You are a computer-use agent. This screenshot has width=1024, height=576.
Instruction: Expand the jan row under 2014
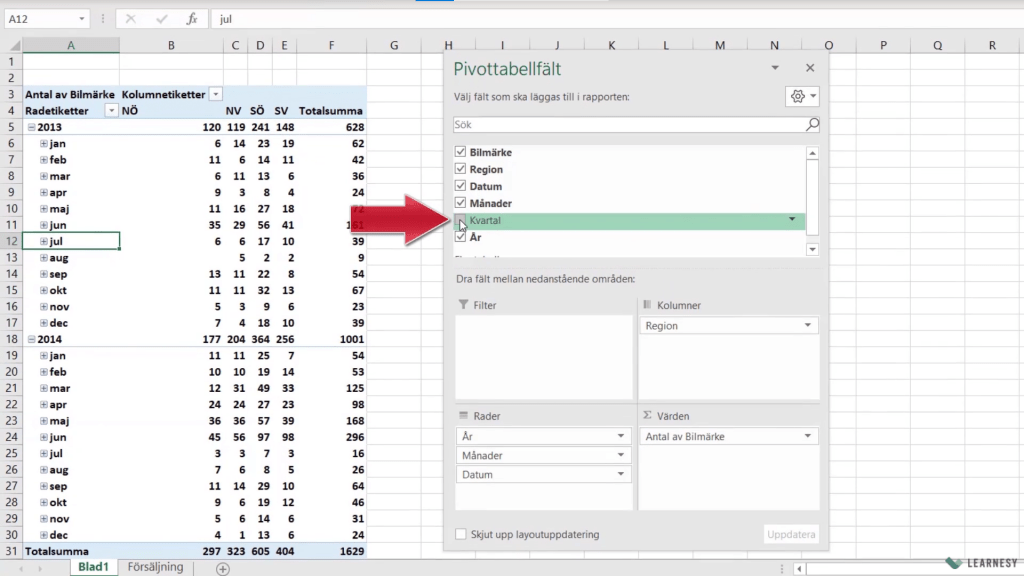[43, 356]
